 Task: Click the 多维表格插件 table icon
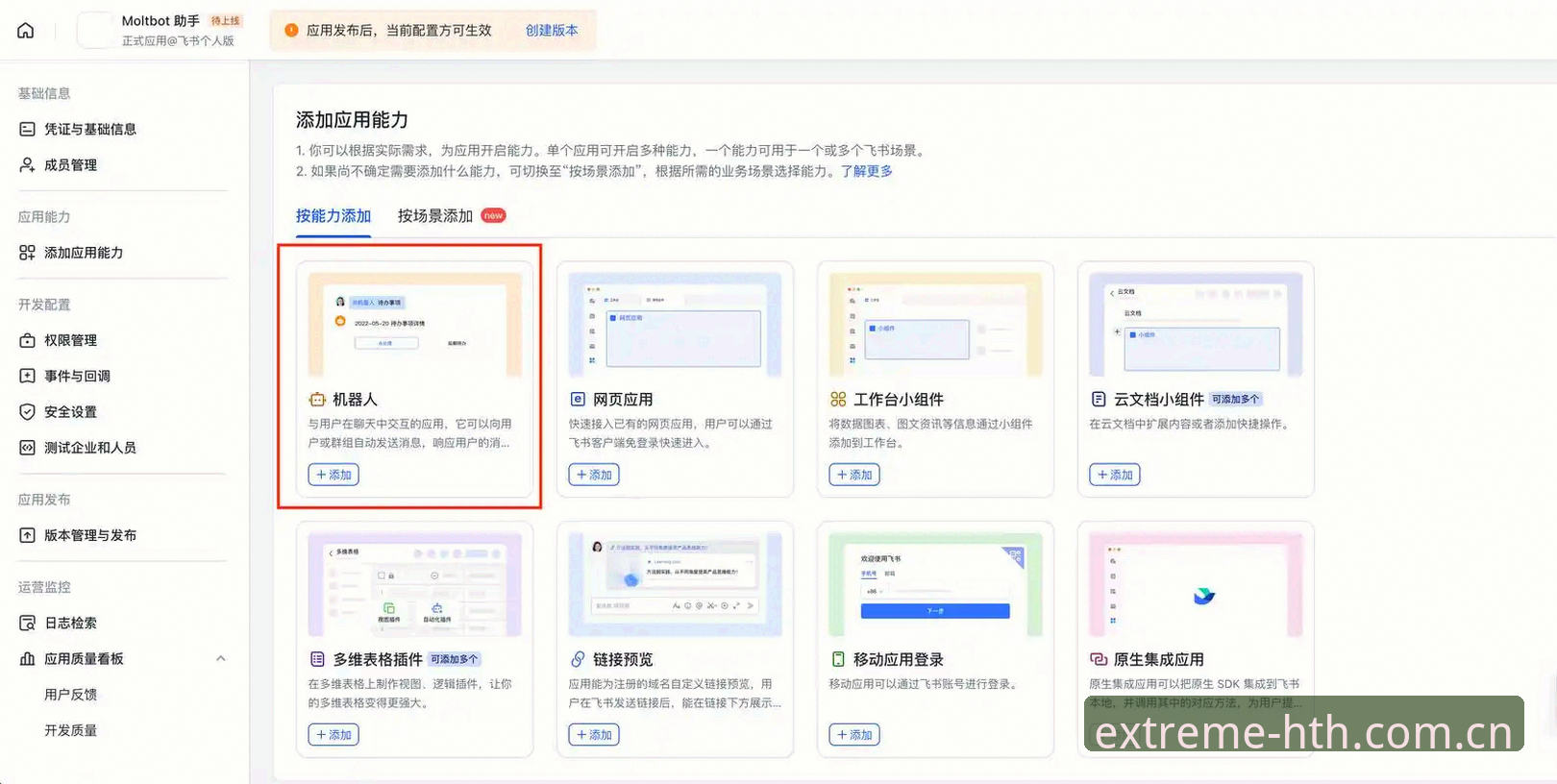click(317, 659)
